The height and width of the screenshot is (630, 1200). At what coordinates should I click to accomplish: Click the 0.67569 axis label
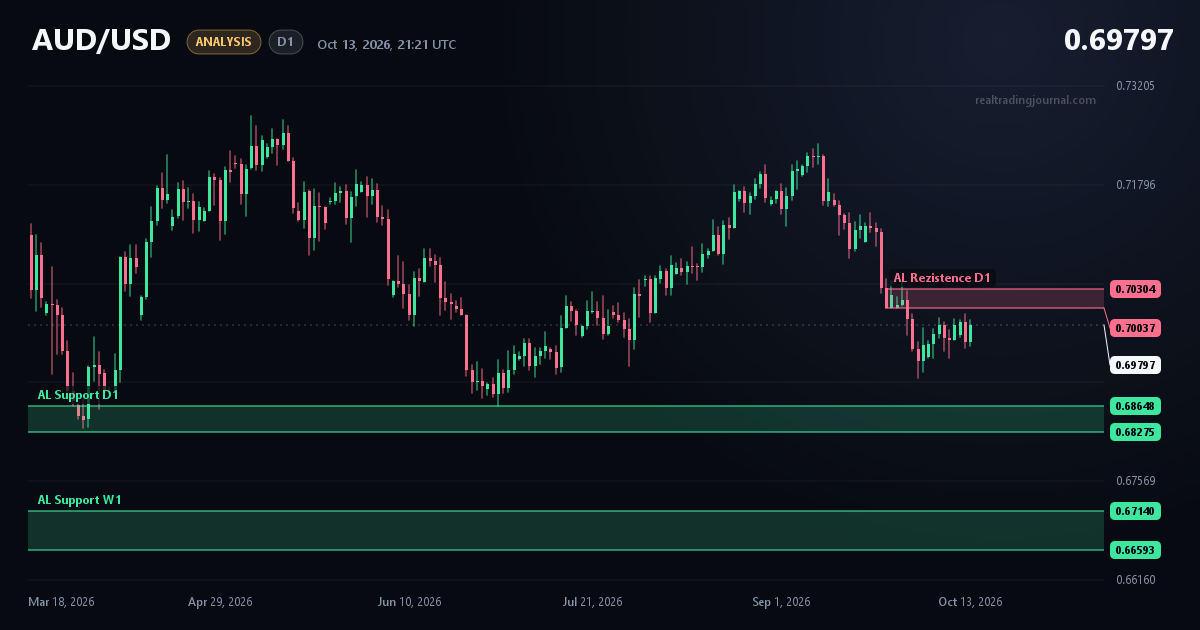click(1135, 481)
